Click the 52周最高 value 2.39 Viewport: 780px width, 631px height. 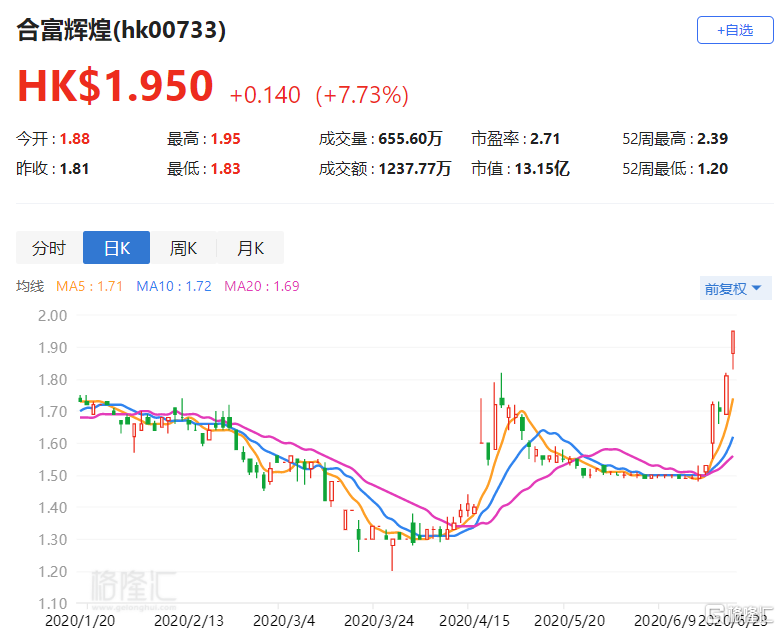(x=712, y=139)
